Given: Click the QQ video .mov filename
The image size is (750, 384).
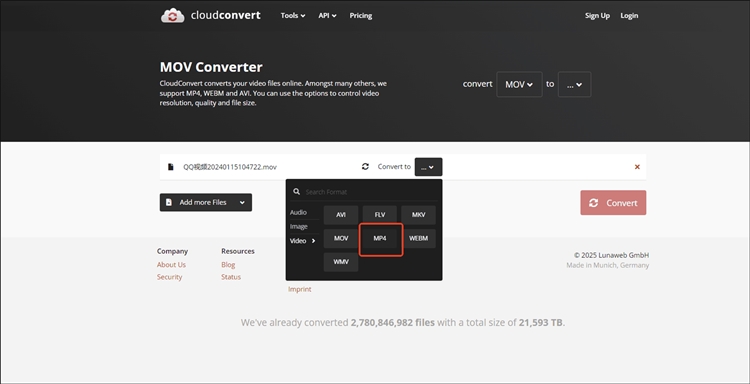Looking at the screenshot, I should [x=230, y=167].
